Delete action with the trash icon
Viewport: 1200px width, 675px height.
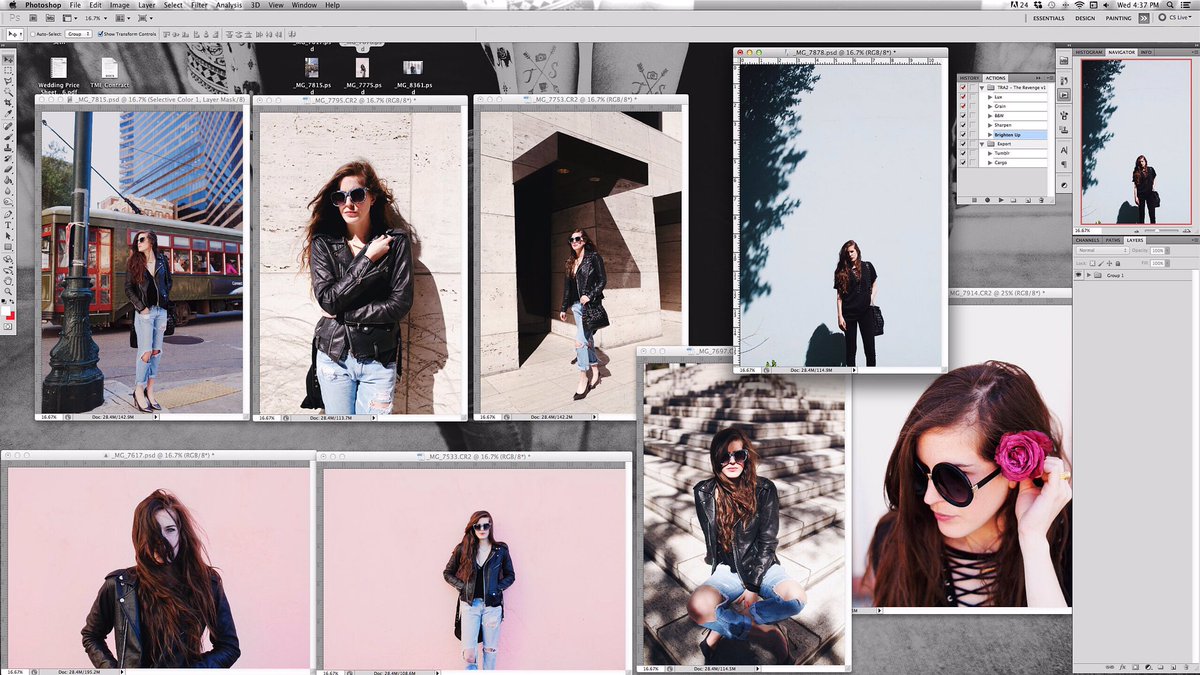(x=1041, y=200)
